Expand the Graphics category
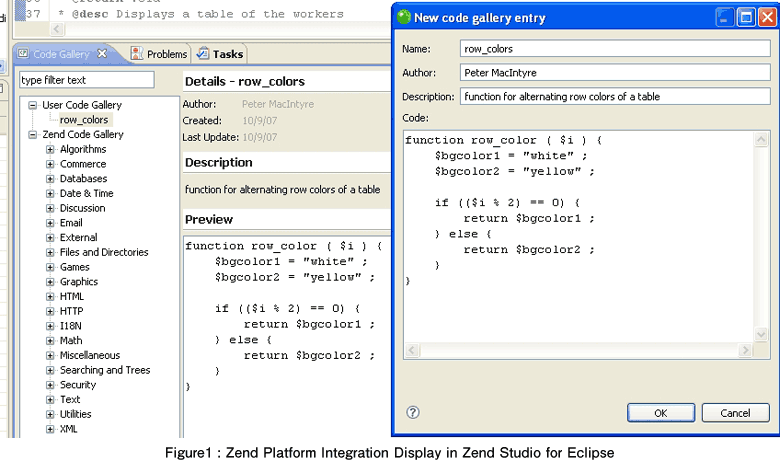The width and height of the screenshot is (780, 465). pyautogui.click(x=50, y=282)
